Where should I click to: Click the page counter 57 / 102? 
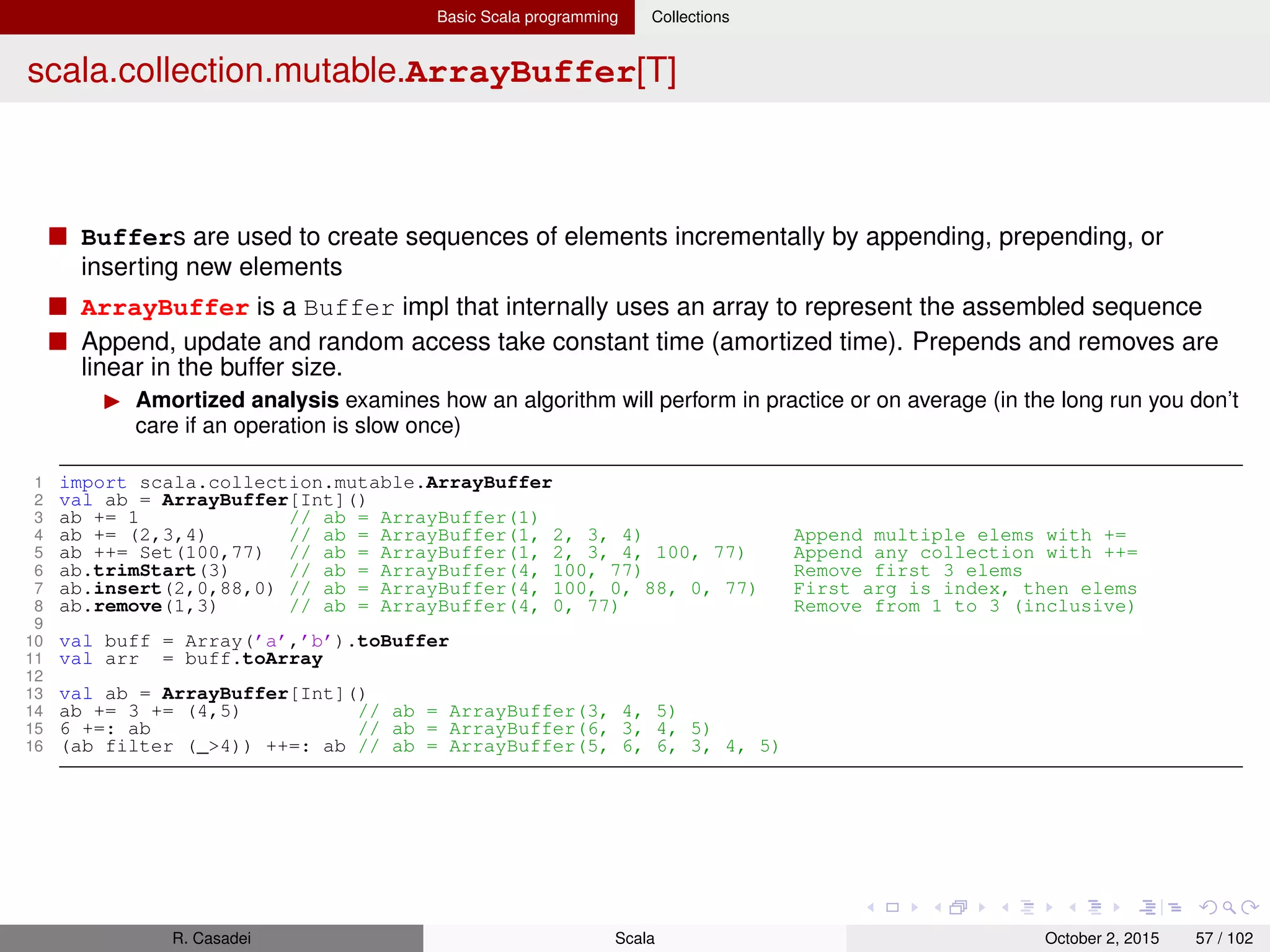[1224, 938]
